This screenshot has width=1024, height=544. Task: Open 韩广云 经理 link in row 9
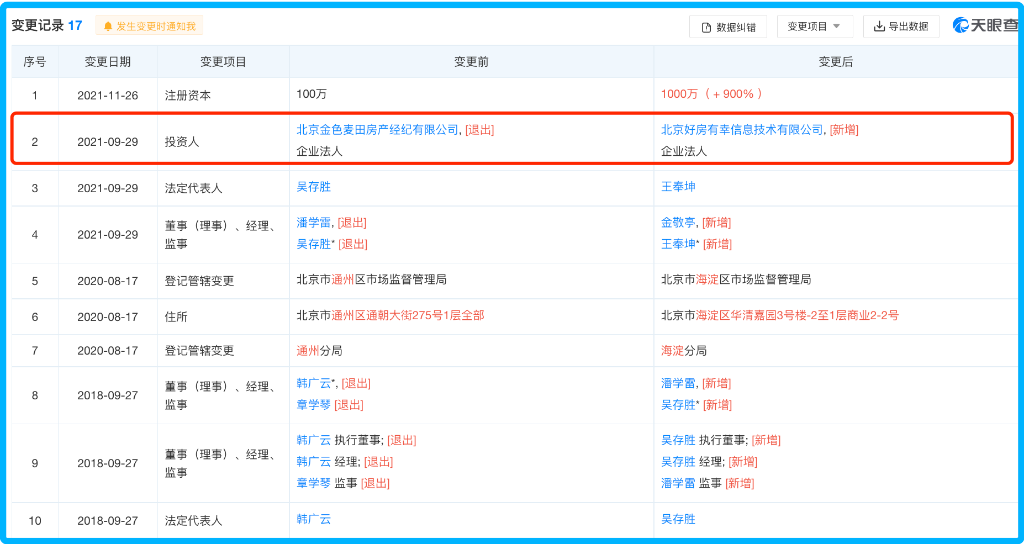pos(313,462)
